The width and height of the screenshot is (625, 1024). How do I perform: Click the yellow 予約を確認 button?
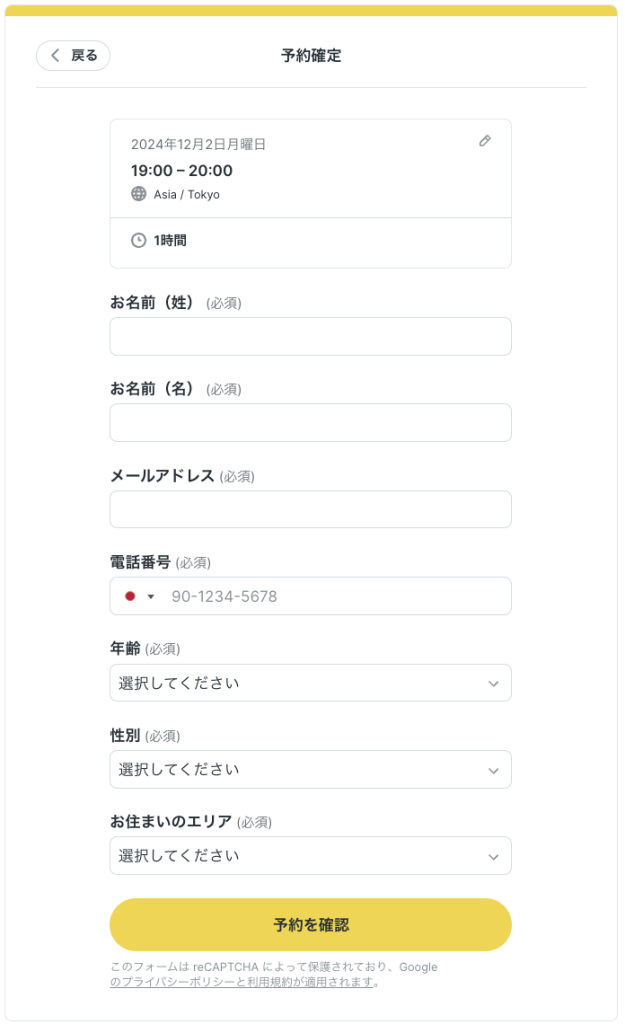tap(310, 925)
